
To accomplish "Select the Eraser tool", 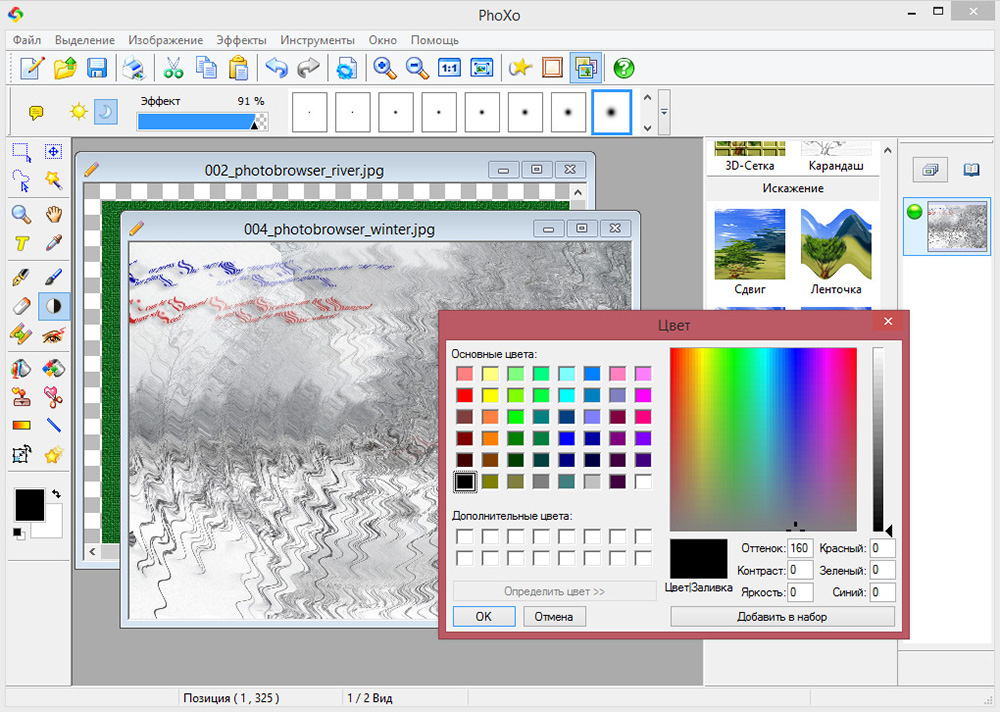I will click(21, 306).
